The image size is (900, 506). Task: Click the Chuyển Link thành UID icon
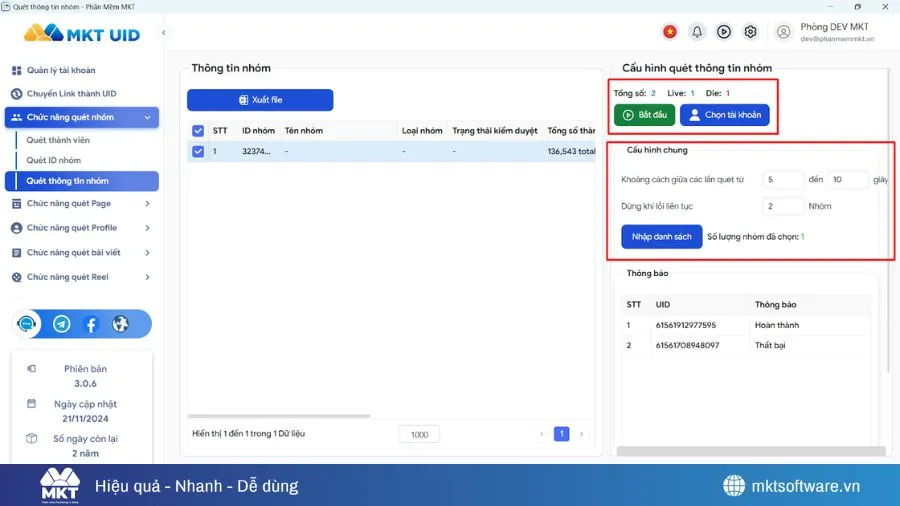point(17,94)
